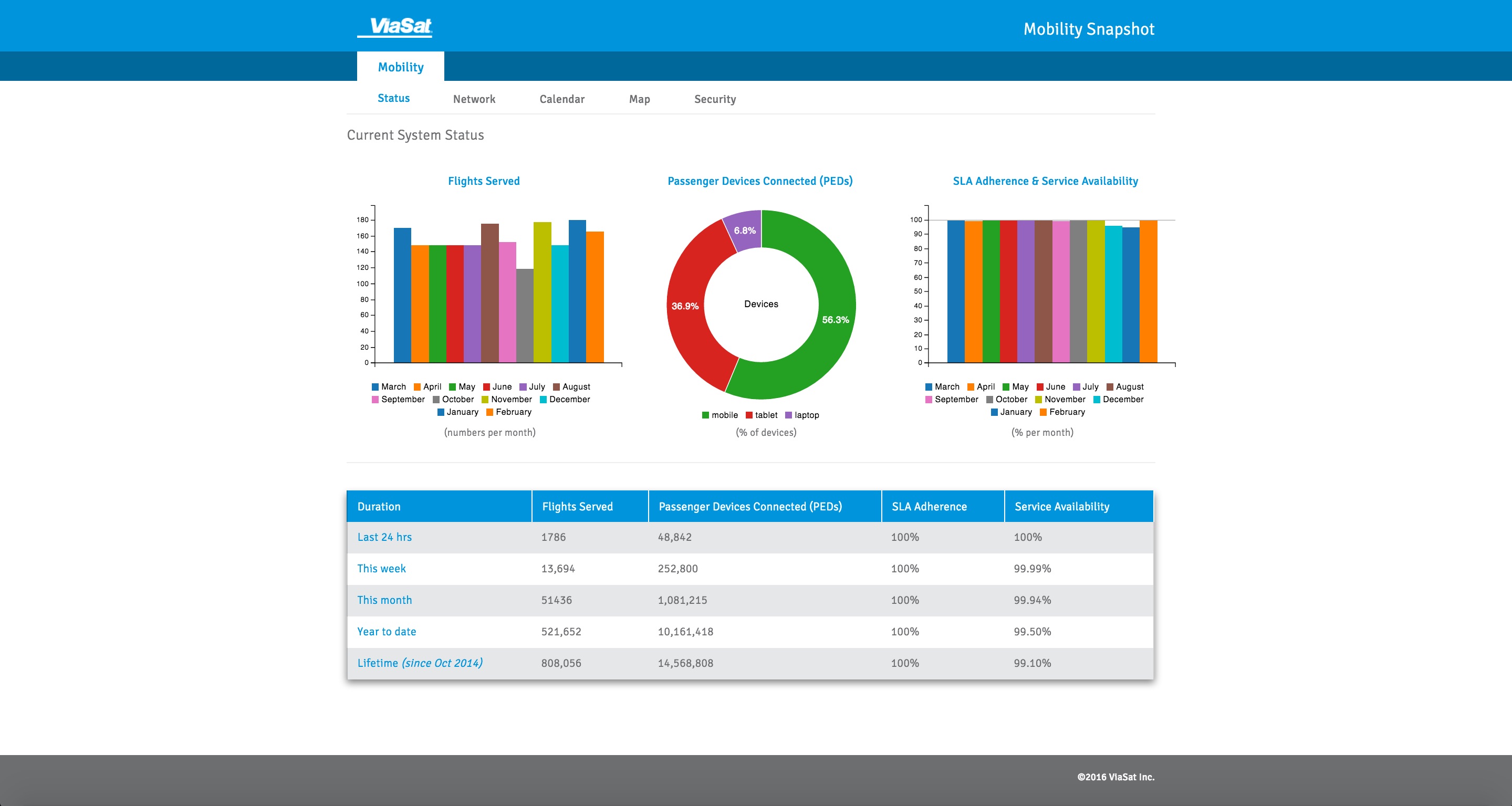Screen dimensions: 1512x806
Task: Go to the Security tab
Action: (x=714, y=99)
